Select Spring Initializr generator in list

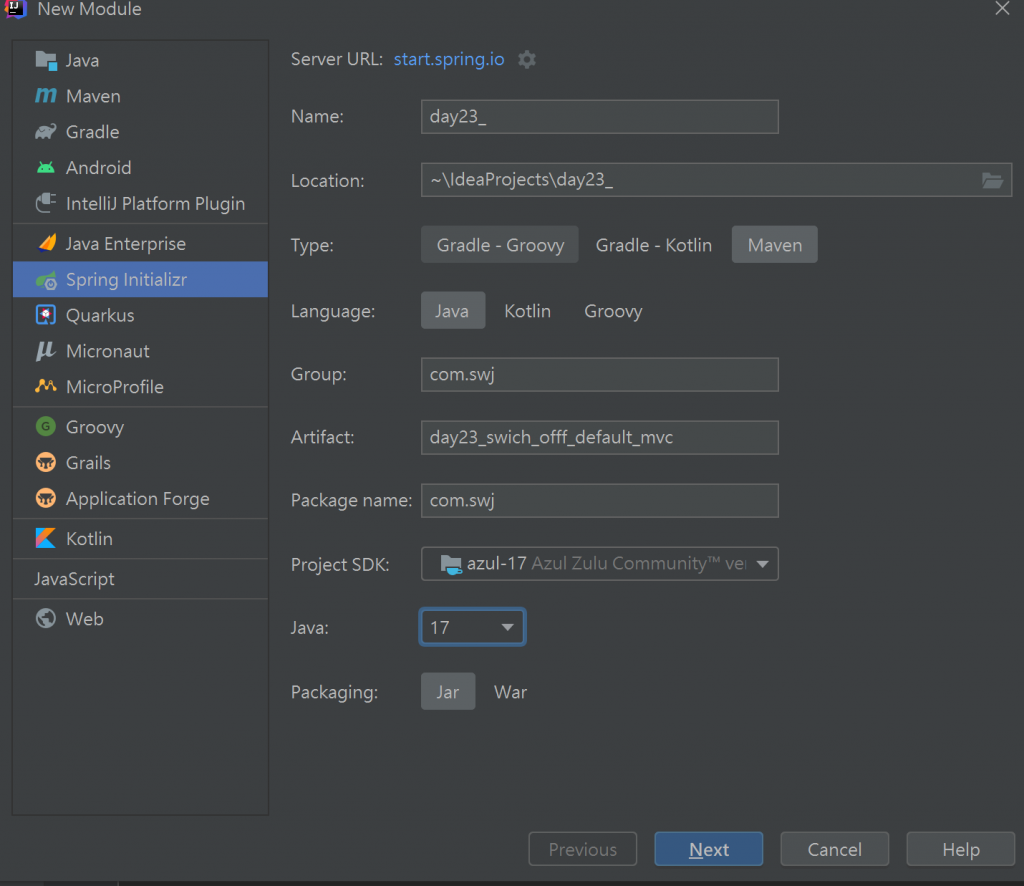tap(140, 279)
